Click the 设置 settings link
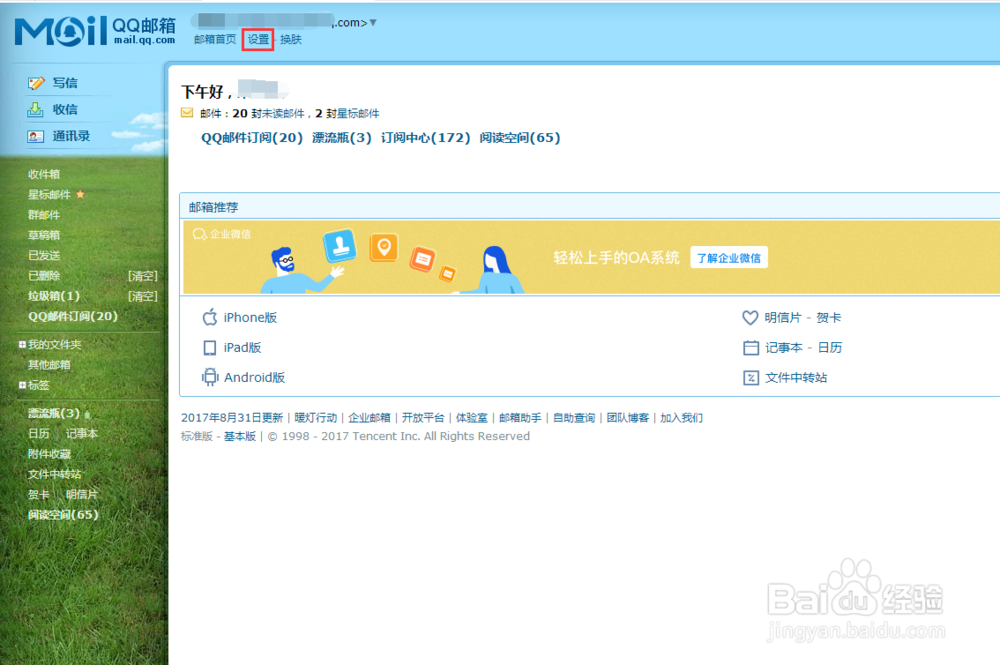The height and width of the screenshot is (665, 1000). tap(257, 39)
